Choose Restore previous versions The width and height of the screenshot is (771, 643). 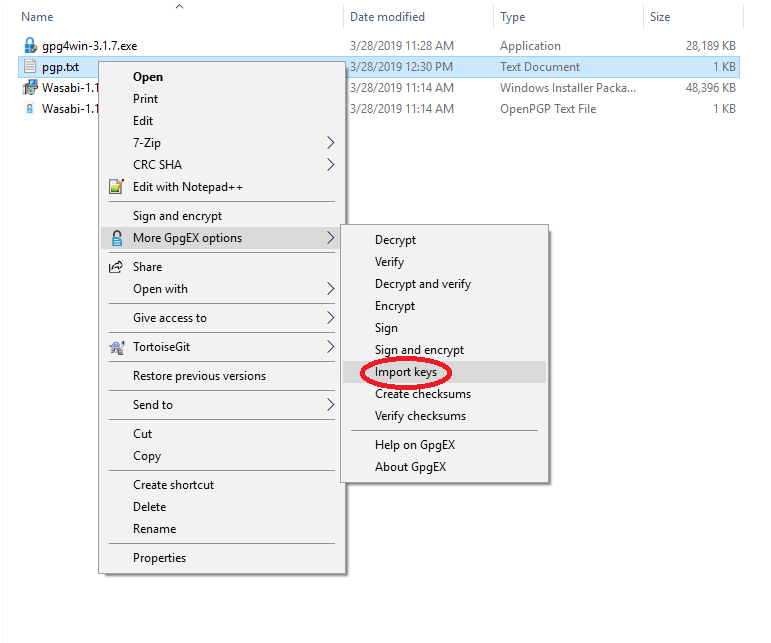coord(199,376)
